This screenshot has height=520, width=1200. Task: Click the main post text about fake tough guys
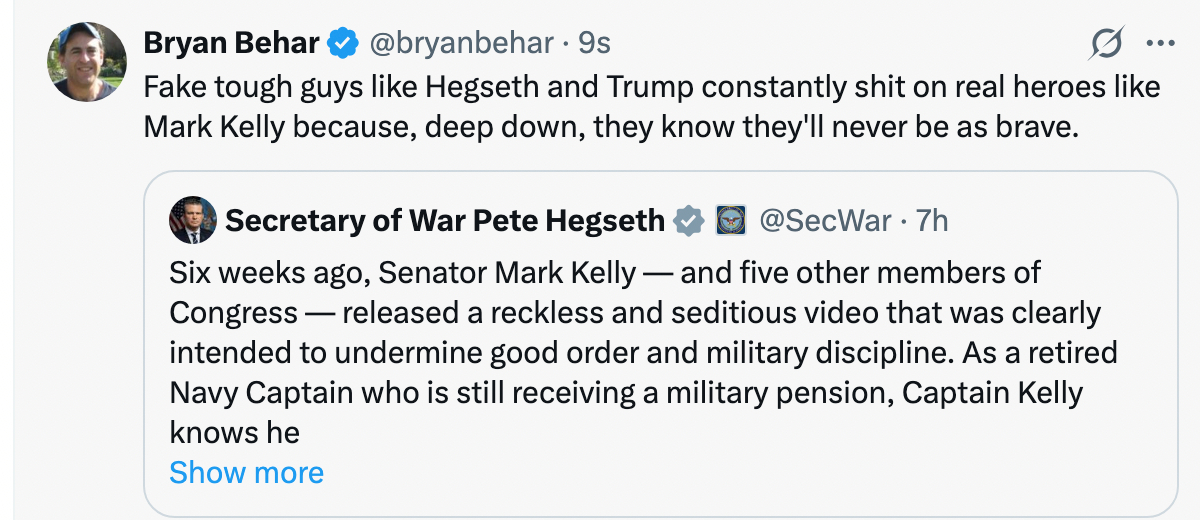pos(650,87)
